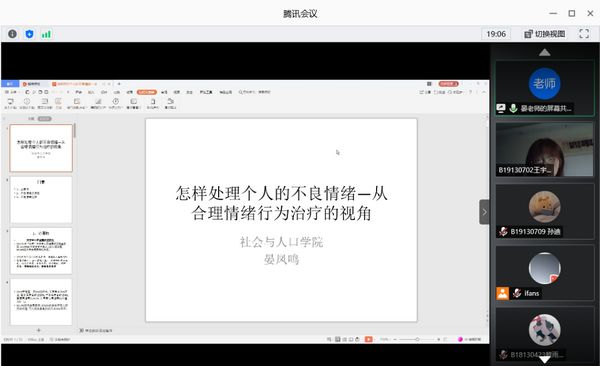Open the orange highlighted slideshow ribbon tab
Viewport: 600px width, 366px height.
click(x=147, y=92)
